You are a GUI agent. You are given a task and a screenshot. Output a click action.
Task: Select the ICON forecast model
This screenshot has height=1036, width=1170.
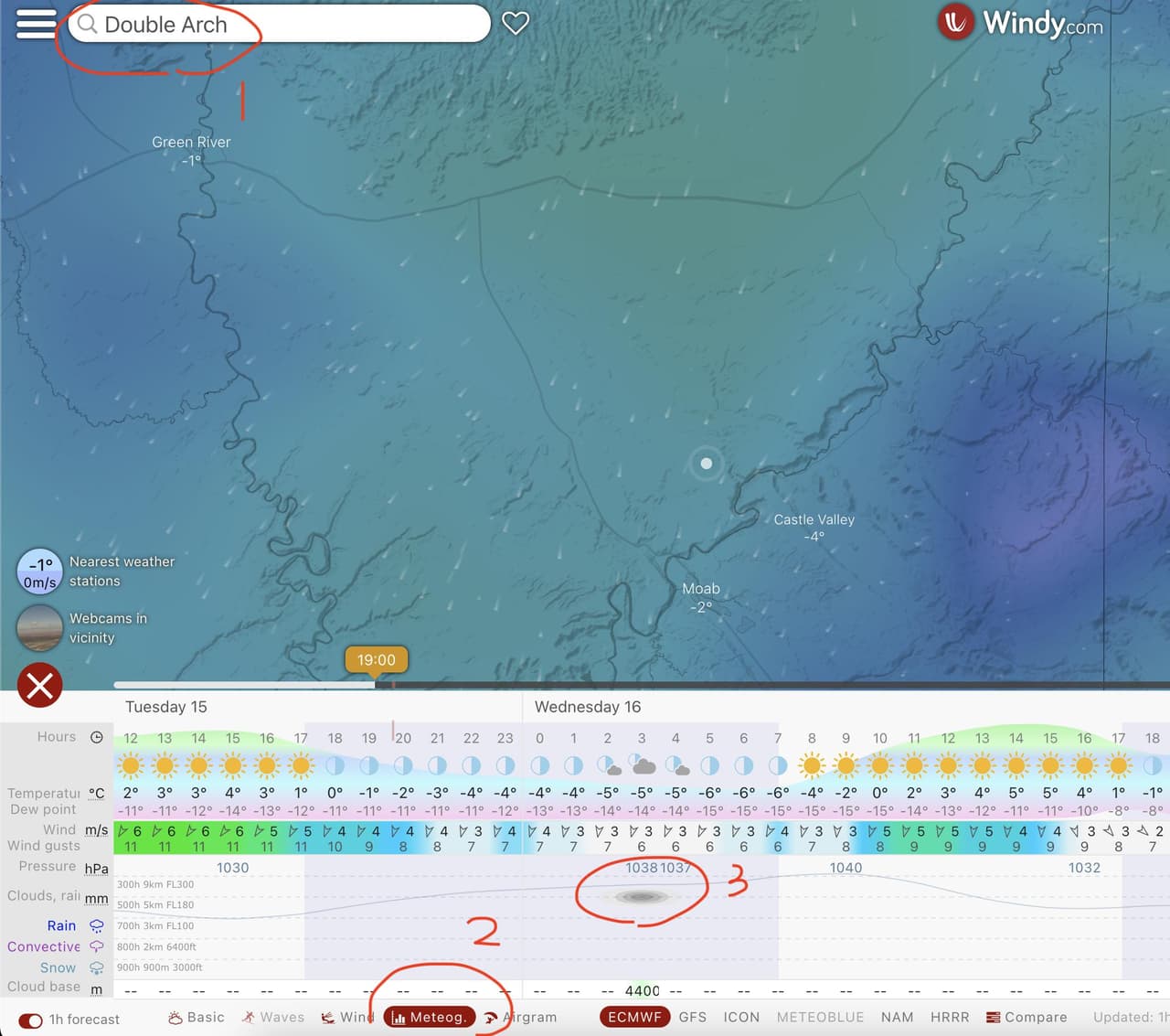[x=741, y=1018]
